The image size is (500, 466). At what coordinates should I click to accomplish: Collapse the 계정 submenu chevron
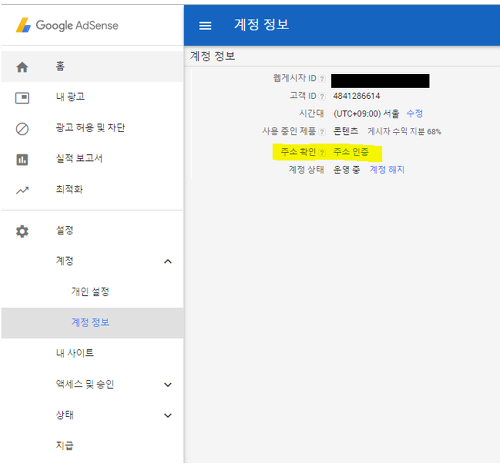[x=168, y=261]
